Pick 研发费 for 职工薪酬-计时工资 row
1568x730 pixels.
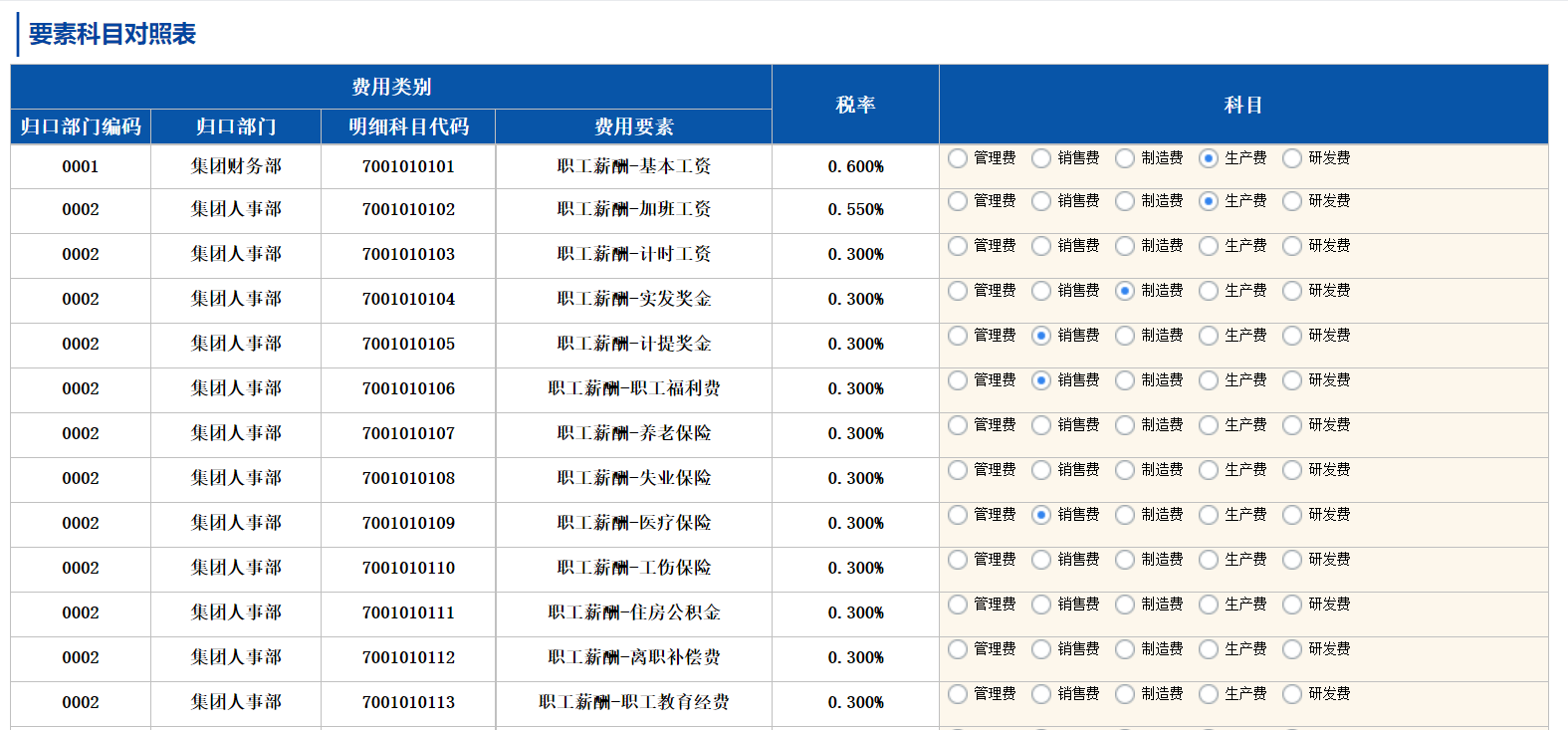click(1292, 246)
